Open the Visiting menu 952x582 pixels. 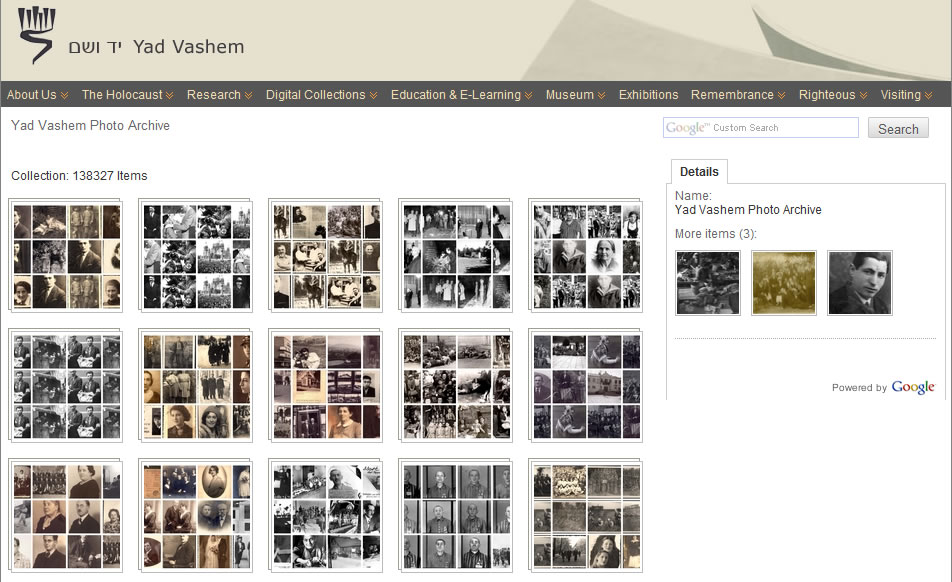point(900,95)
